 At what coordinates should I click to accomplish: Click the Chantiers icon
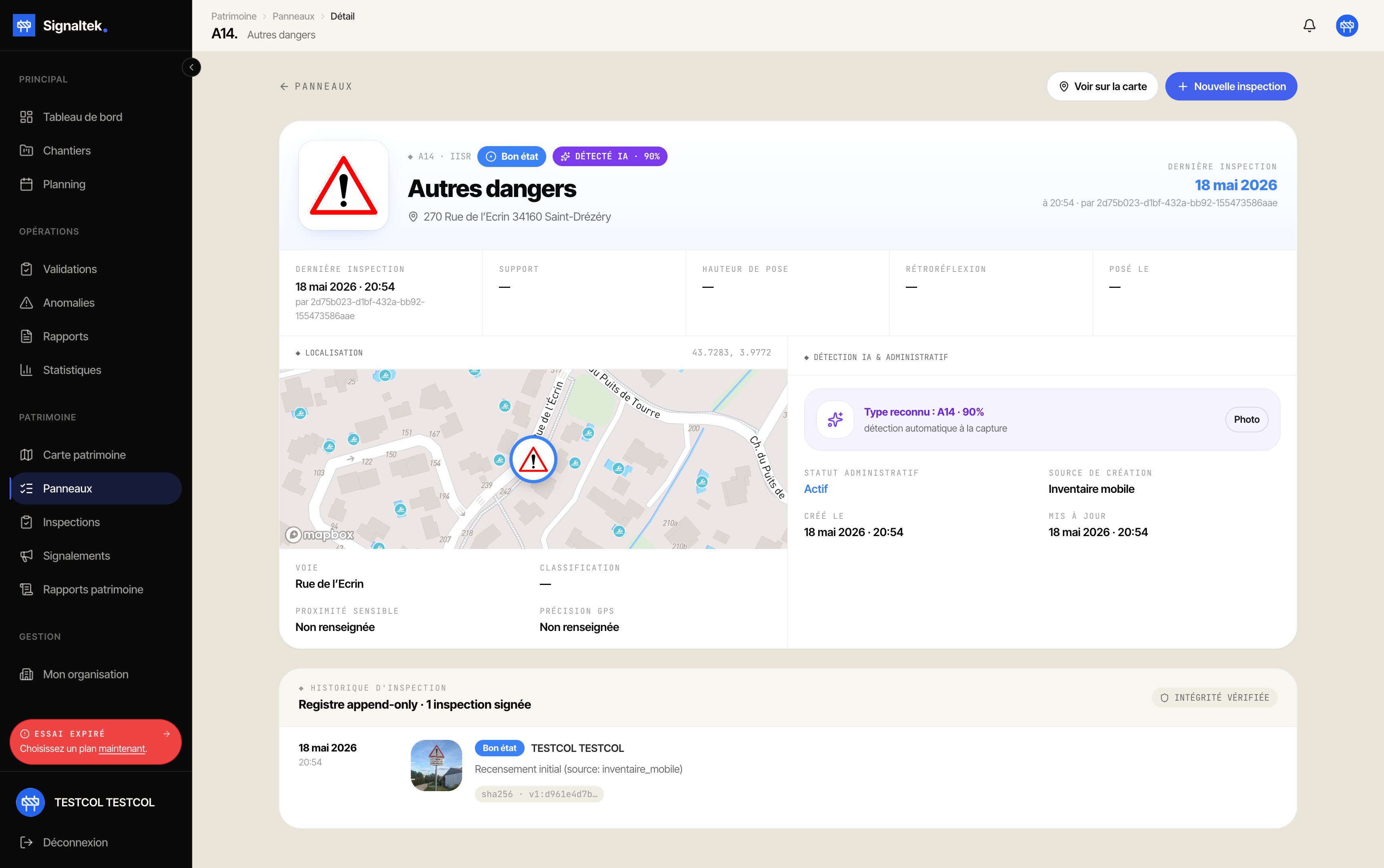26,151
